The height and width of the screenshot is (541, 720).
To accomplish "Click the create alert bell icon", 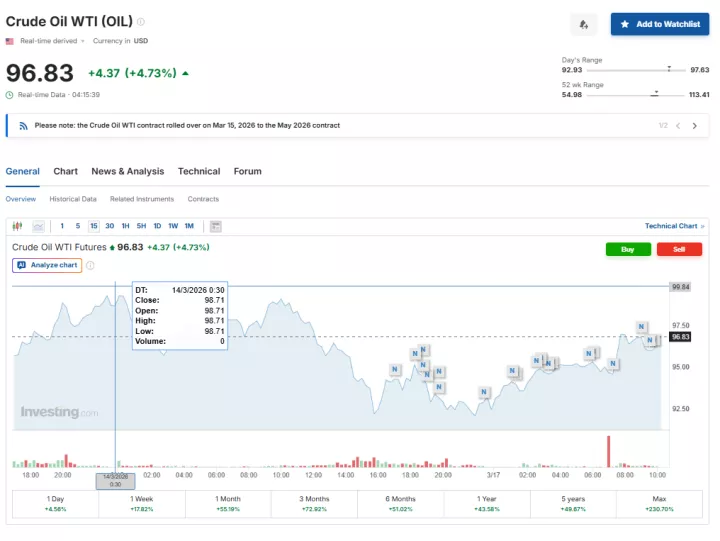I will pyautogui.click(x=583, y=24).
